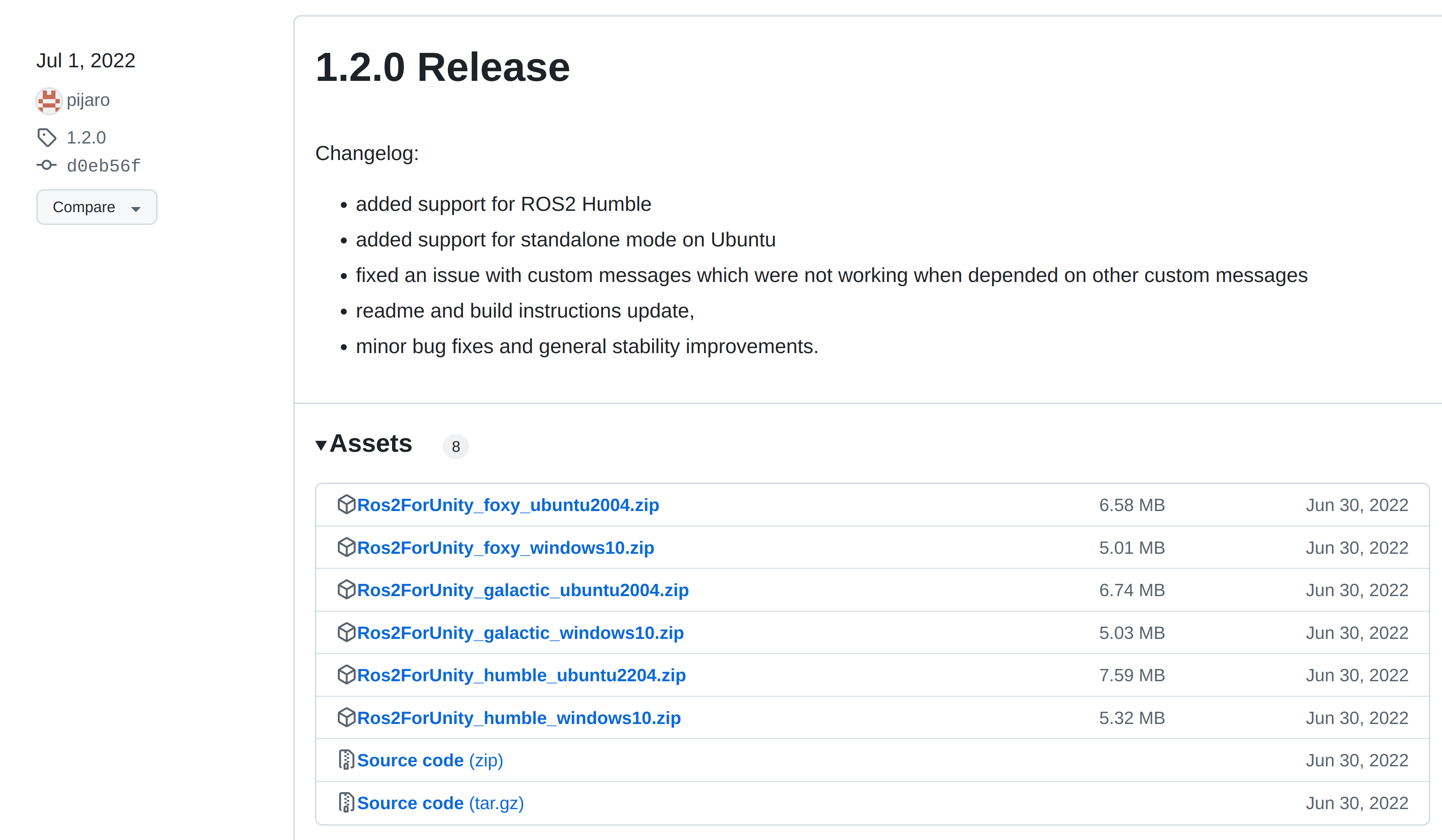Open the 1.2.0 tag link
The image size is (1442, 840).
point(86,137)
